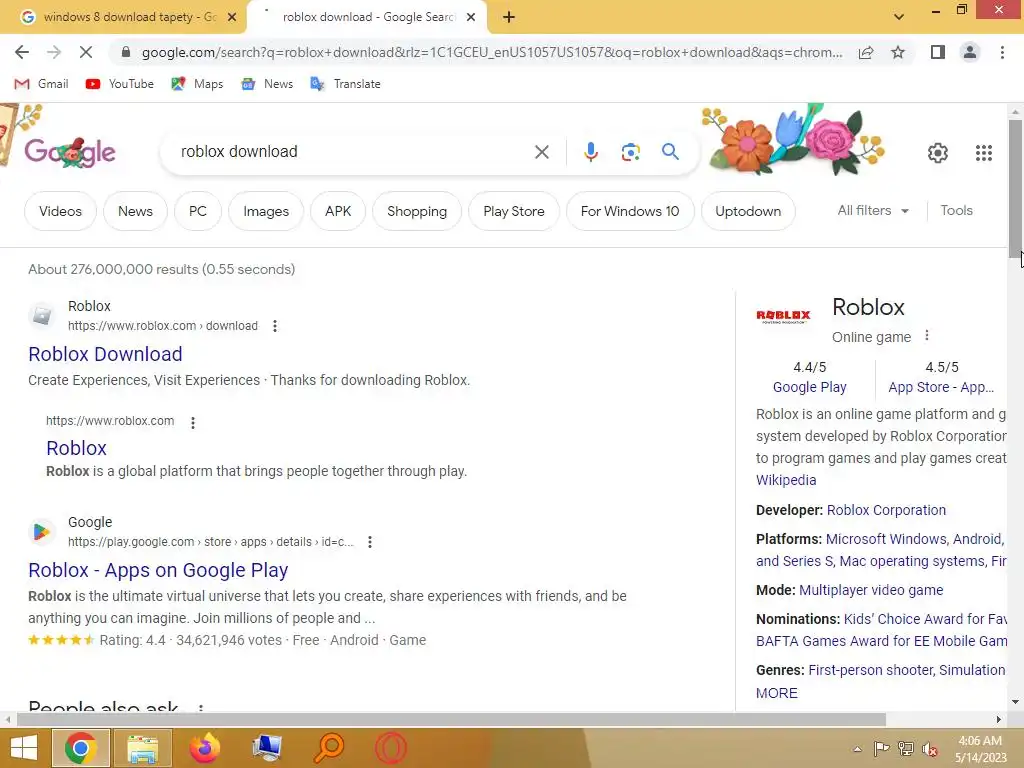Open the Chrome profile avatar
Viewport: 1024px width, 768px height.
[970, 52]
